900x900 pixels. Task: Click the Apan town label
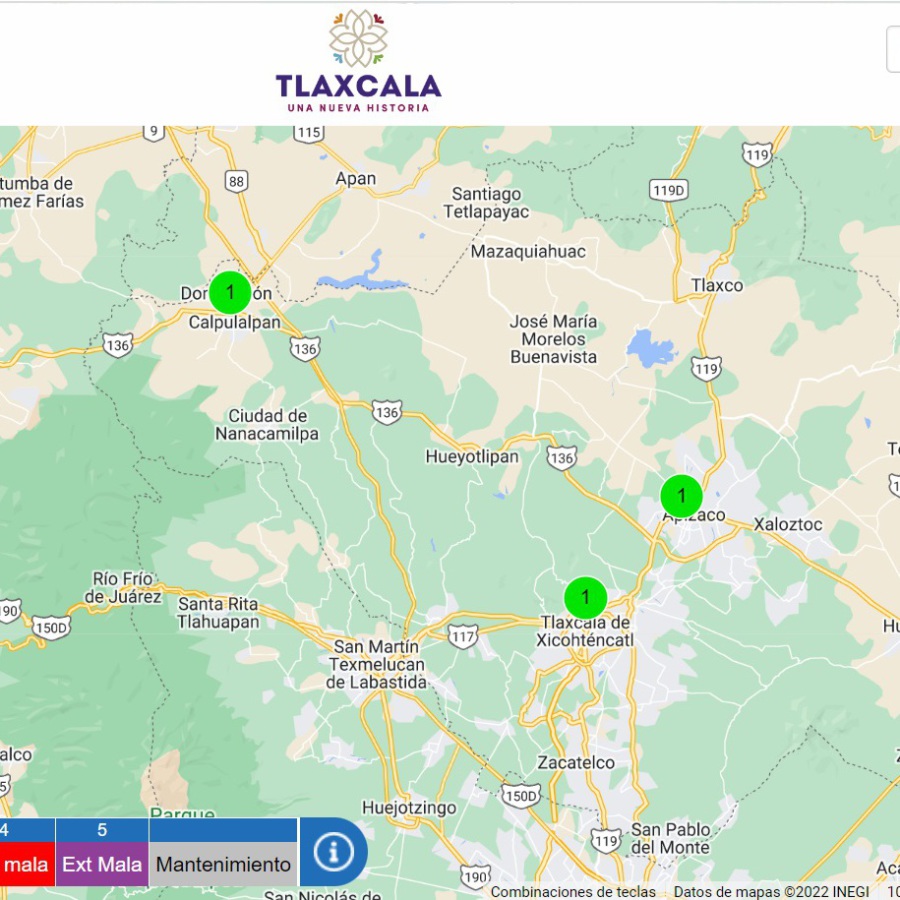pos(356,179)
